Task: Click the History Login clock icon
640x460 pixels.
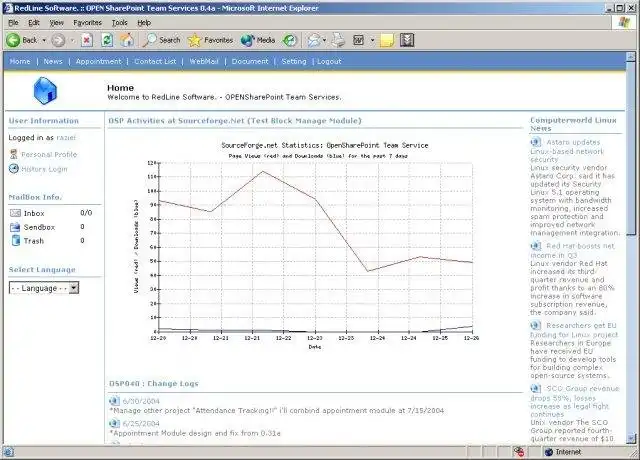Action: pyautogui.click(x=14, y=168)
